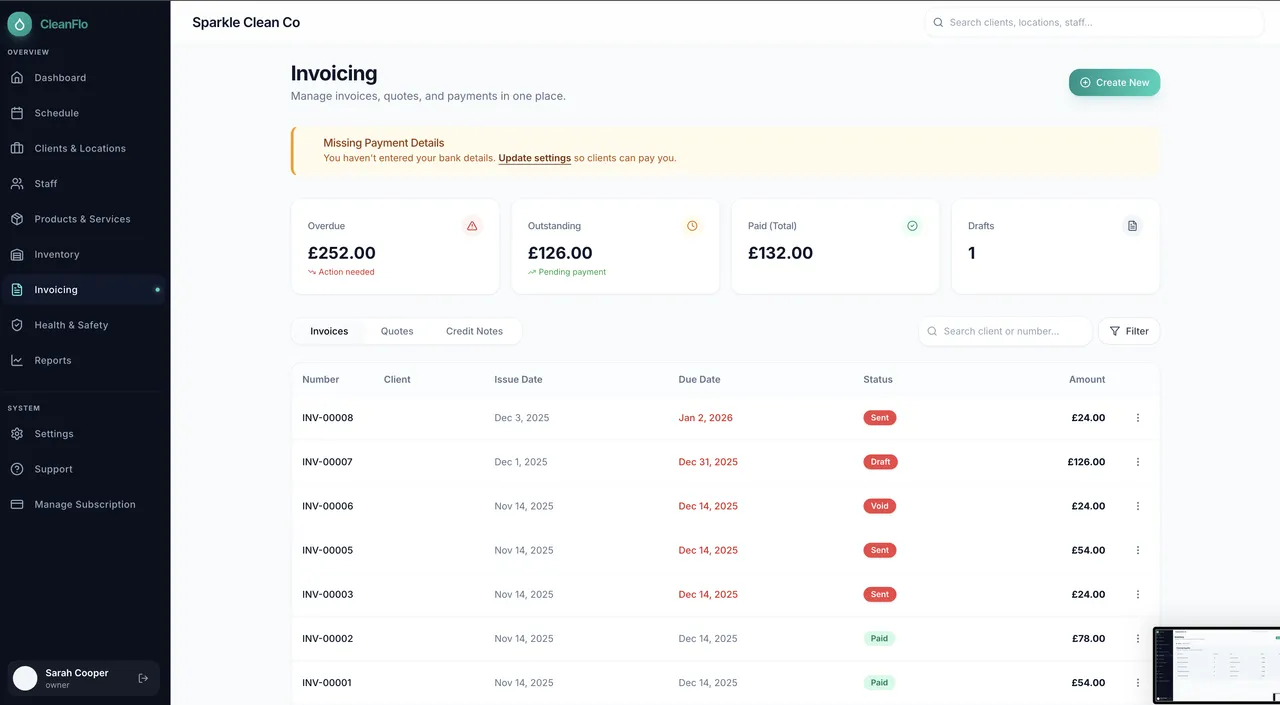This screenshot has width=1280, height=705.
Task: Focus the global search clients, locations, staff box
Action: point(1095,22)
